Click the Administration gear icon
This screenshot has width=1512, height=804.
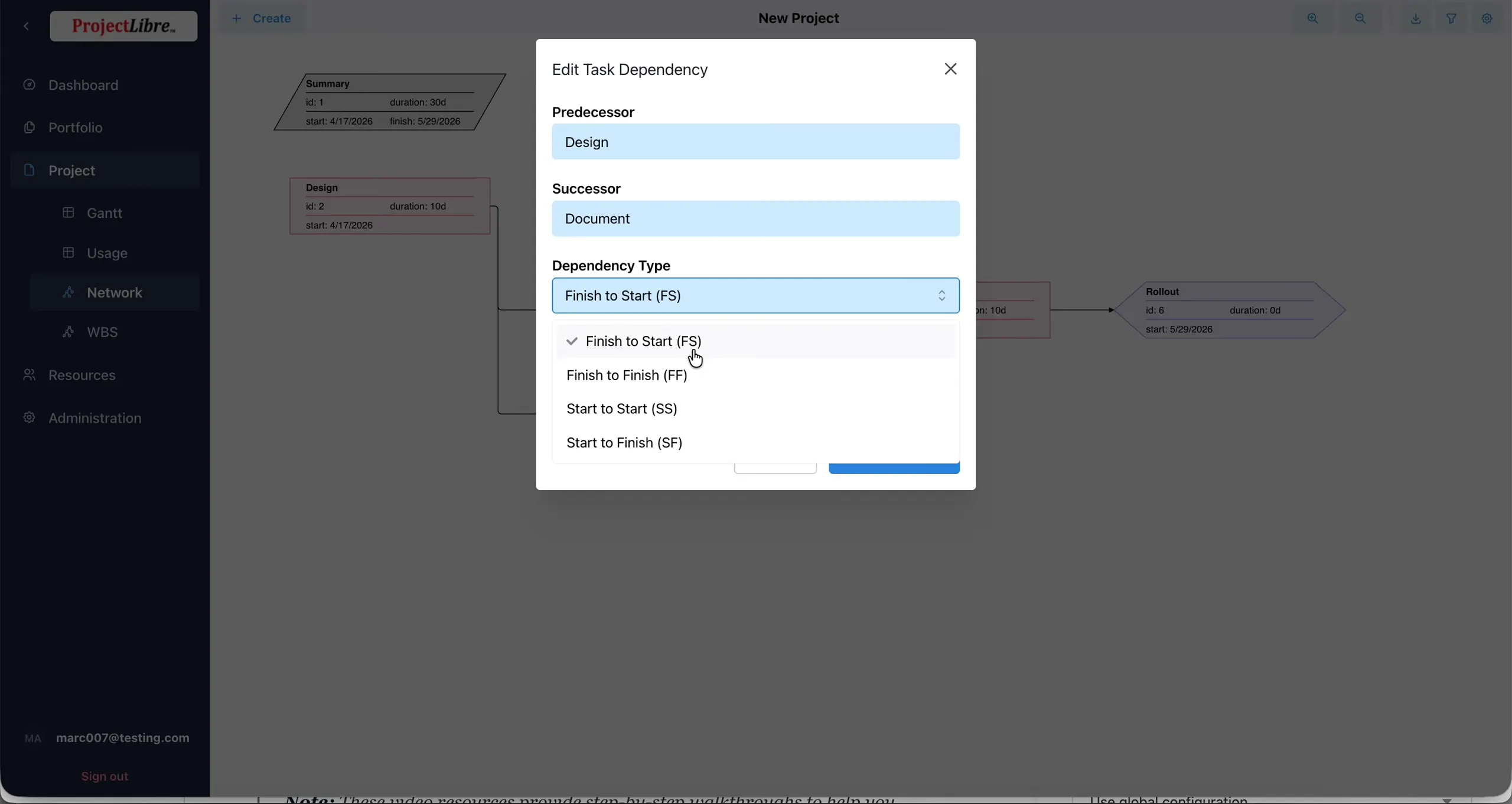pos(29,417)
